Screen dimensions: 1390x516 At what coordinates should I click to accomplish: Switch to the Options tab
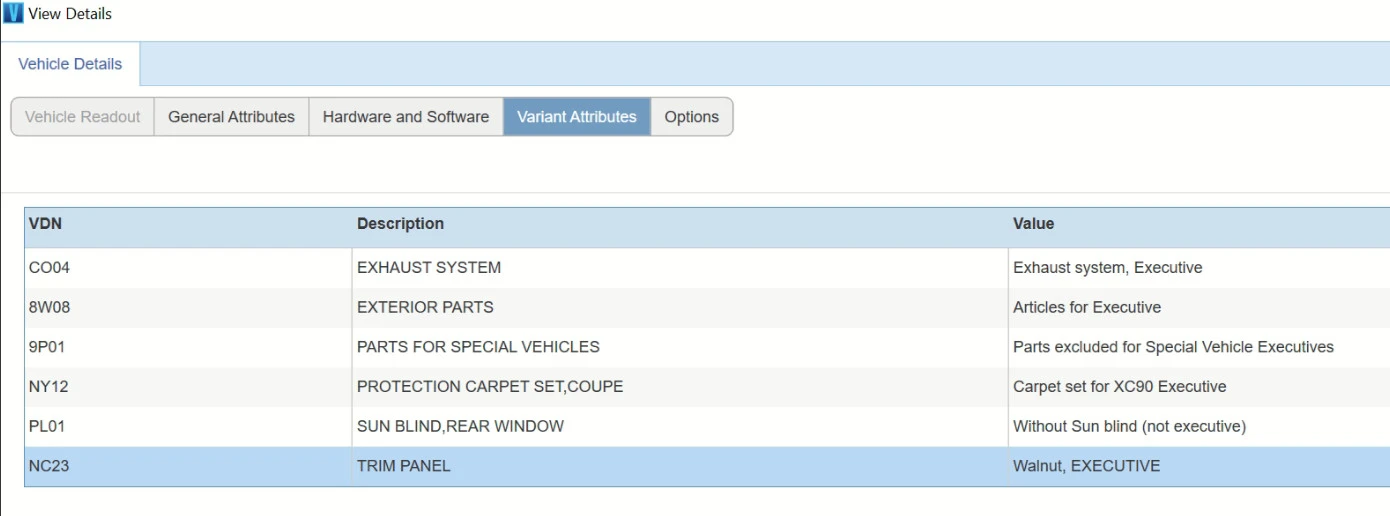pyautogui.click(x=691, y=117)
